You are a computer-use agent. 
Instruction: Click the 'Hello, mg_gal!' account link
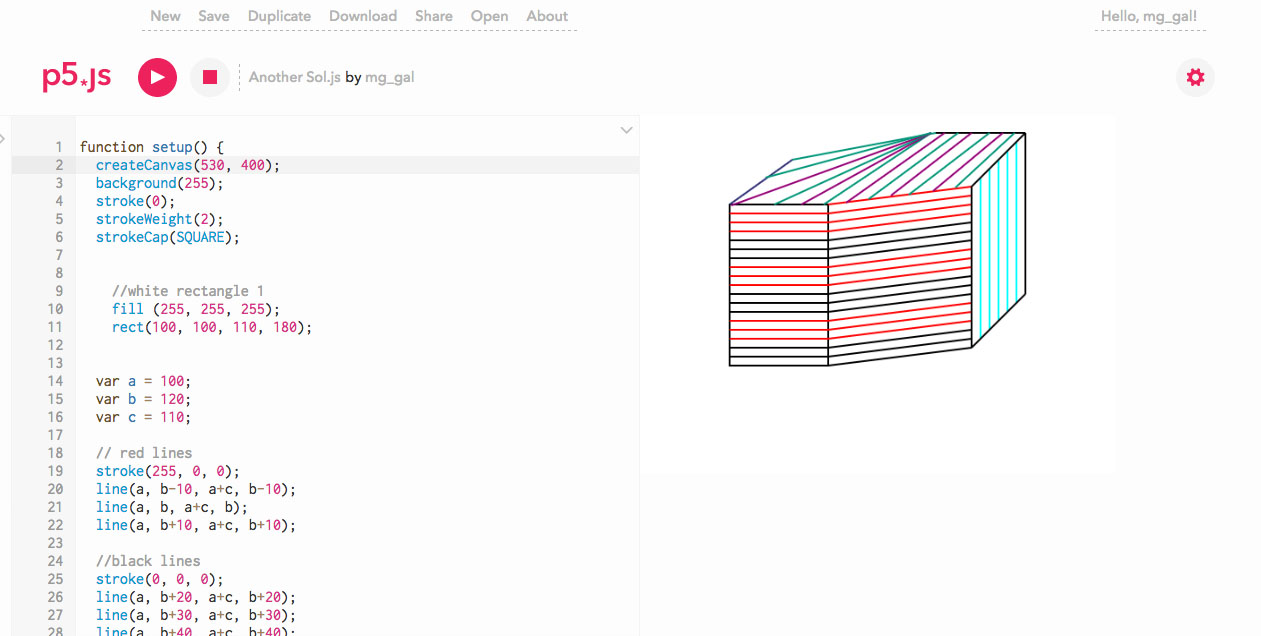click(x=1149, y=16)
